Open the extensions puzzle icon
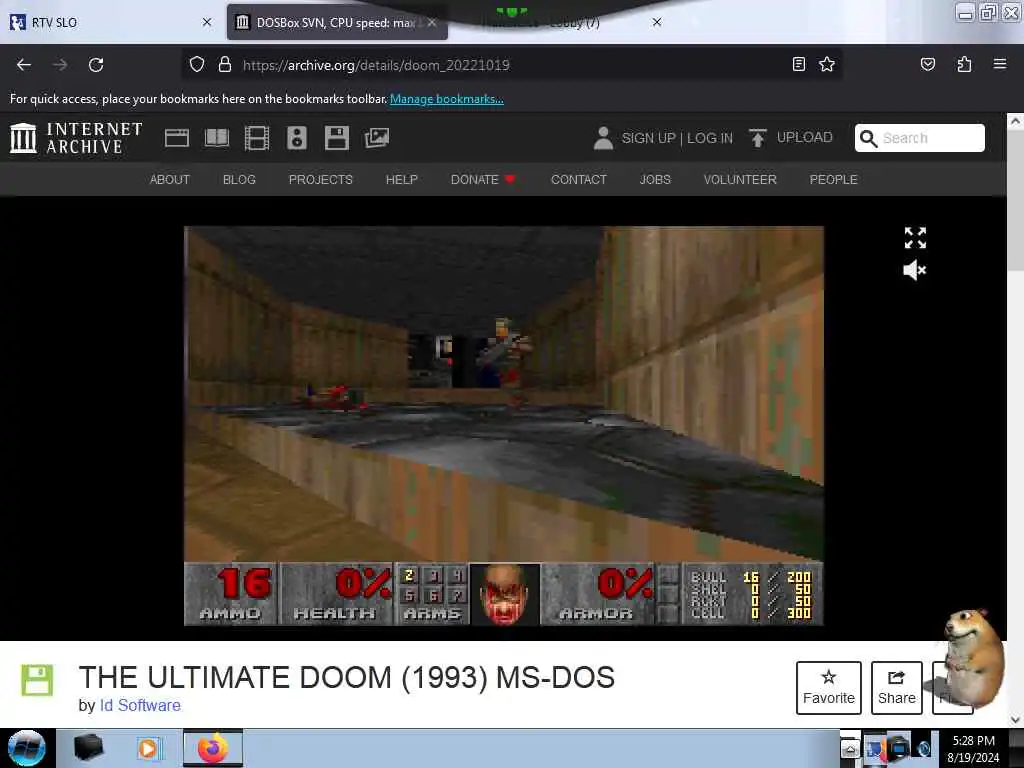Viewport: 1024px width, 768px height. tap(964, 64)
